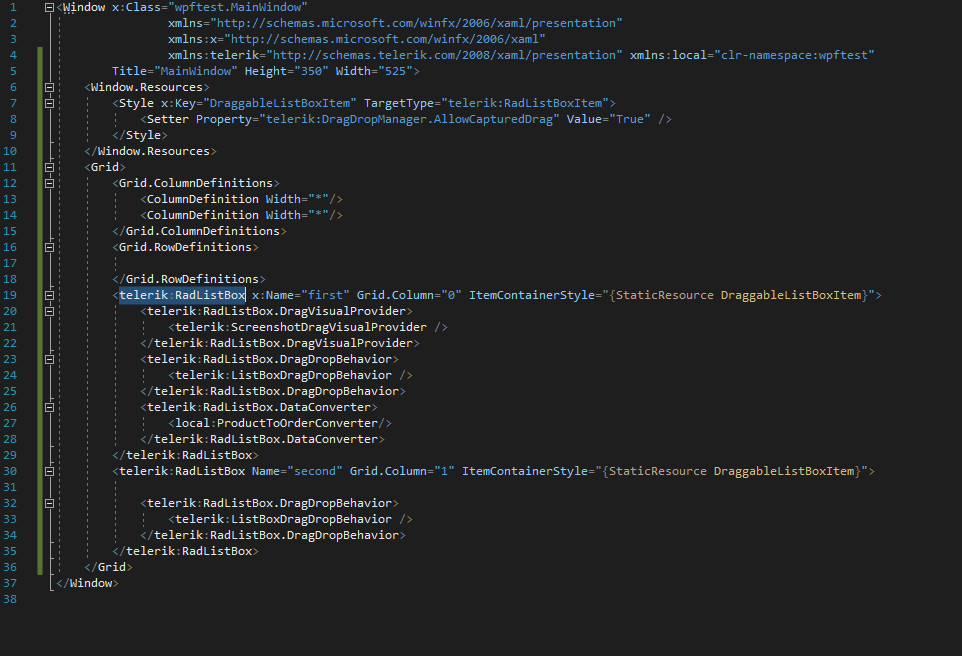This screenshot has width=962, height=656.
Task: Click the "wpftest.MainWindow" class value
Action: click(x=237, y=7)
